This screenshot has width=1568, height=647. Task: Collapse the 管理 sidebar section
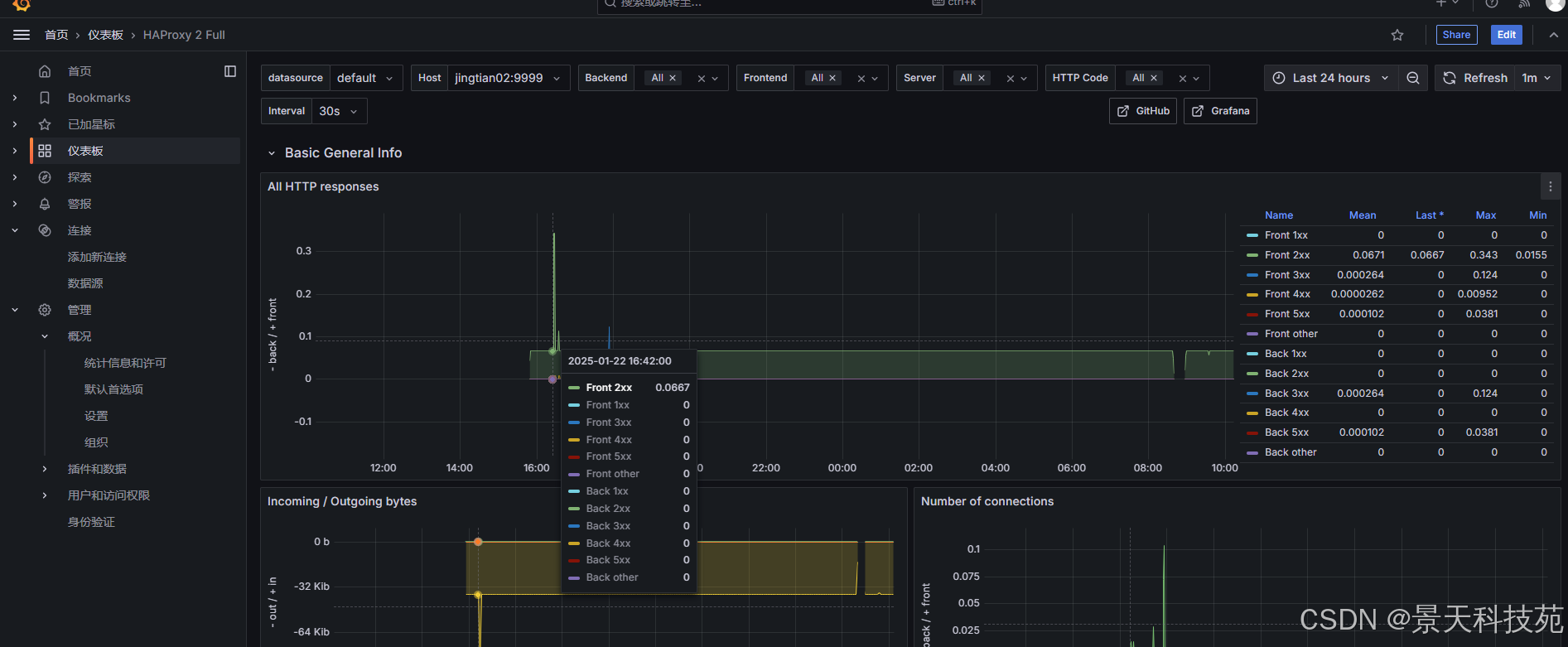click(15, 310)
